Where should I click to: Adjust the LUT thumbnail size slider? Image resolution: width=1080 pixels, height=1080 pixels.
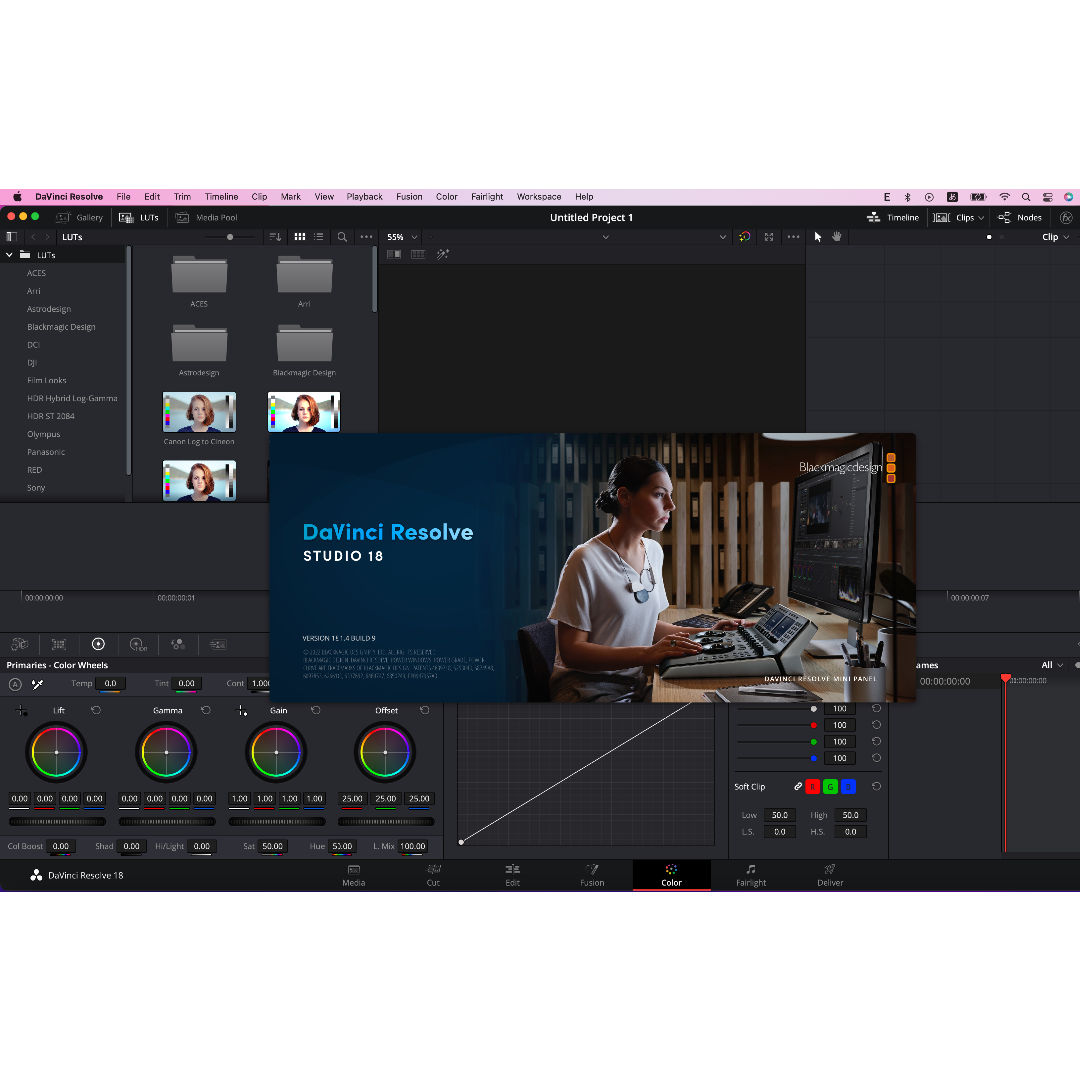coord(230,237)
